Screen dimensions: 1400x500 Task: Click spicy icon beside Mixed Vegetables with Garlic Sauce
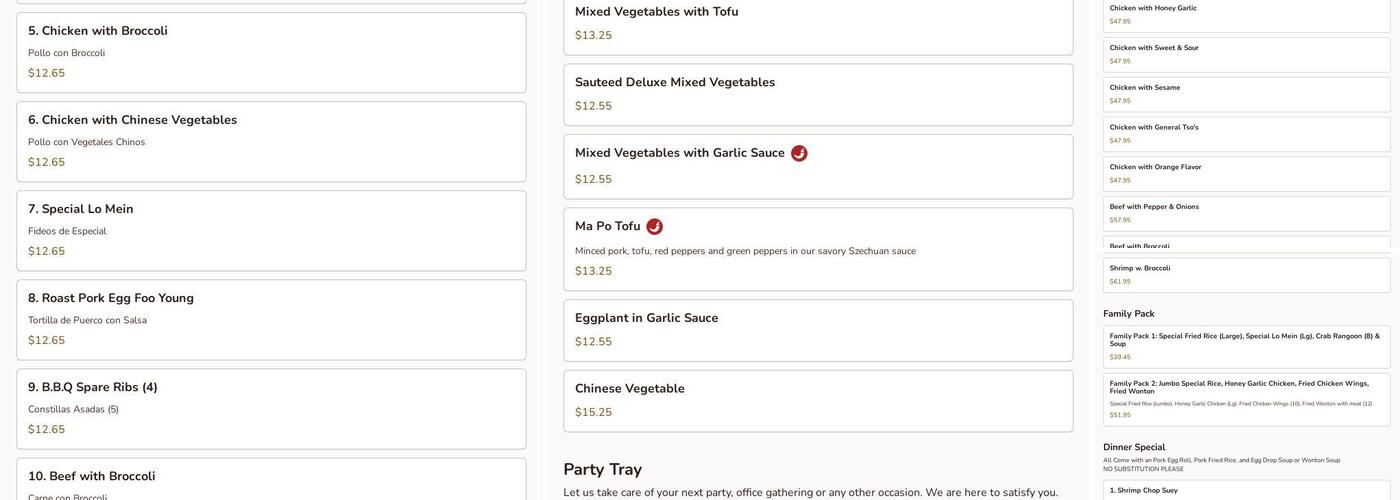pos(799,153)
